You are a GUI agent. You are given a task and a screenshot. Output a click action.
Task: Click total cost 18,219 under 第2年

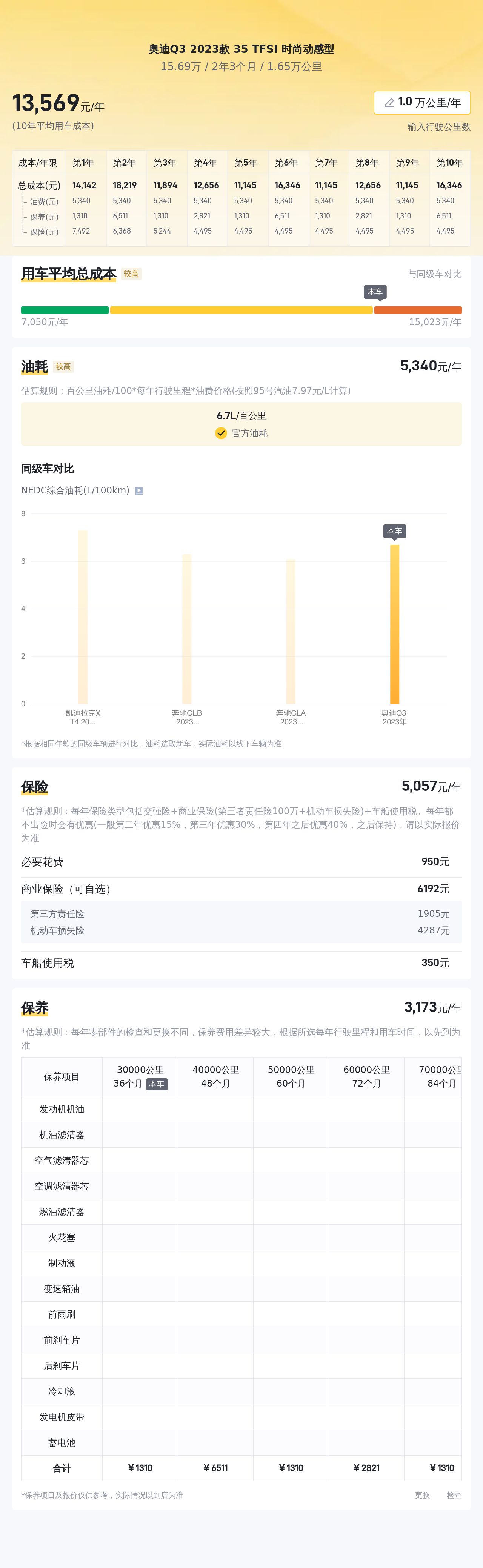(x=125, y=185)
